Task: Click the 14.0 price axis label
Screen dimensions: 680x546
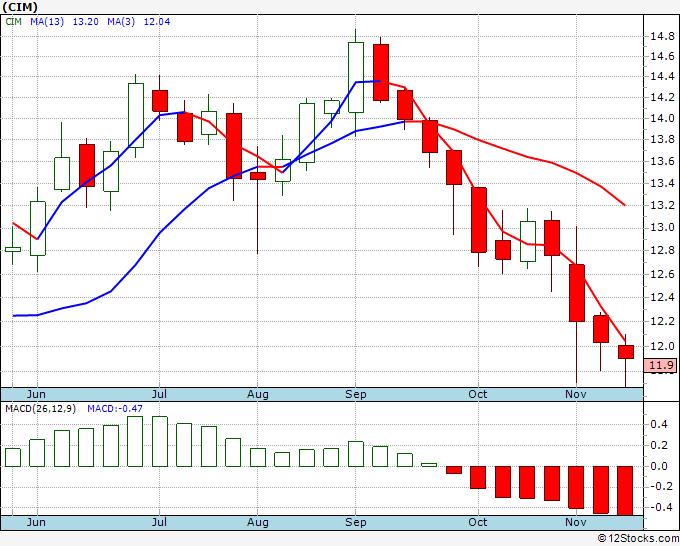Action: [x=662, y=118]
